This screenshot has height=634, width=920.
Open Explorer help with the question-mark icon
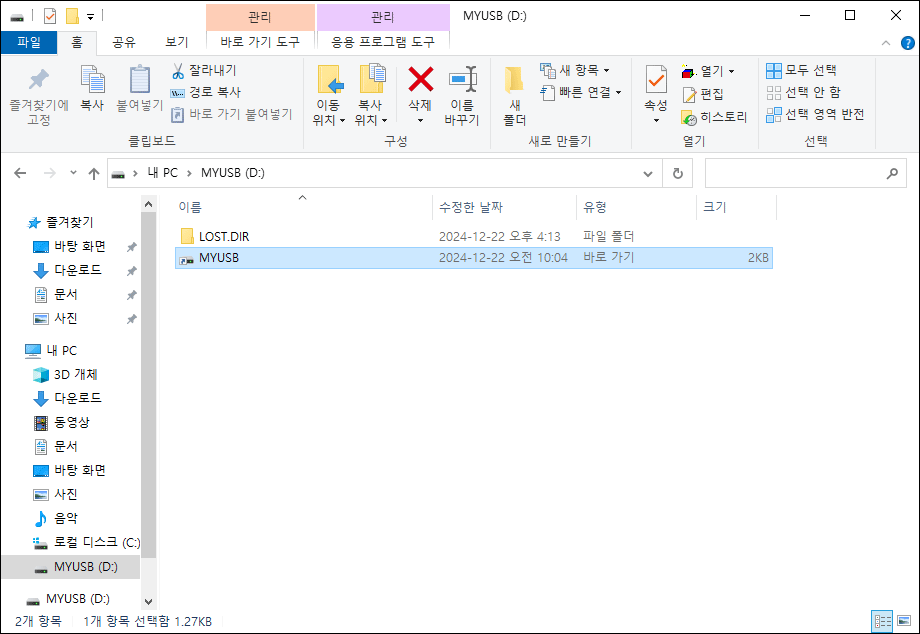tap(907, 43)
